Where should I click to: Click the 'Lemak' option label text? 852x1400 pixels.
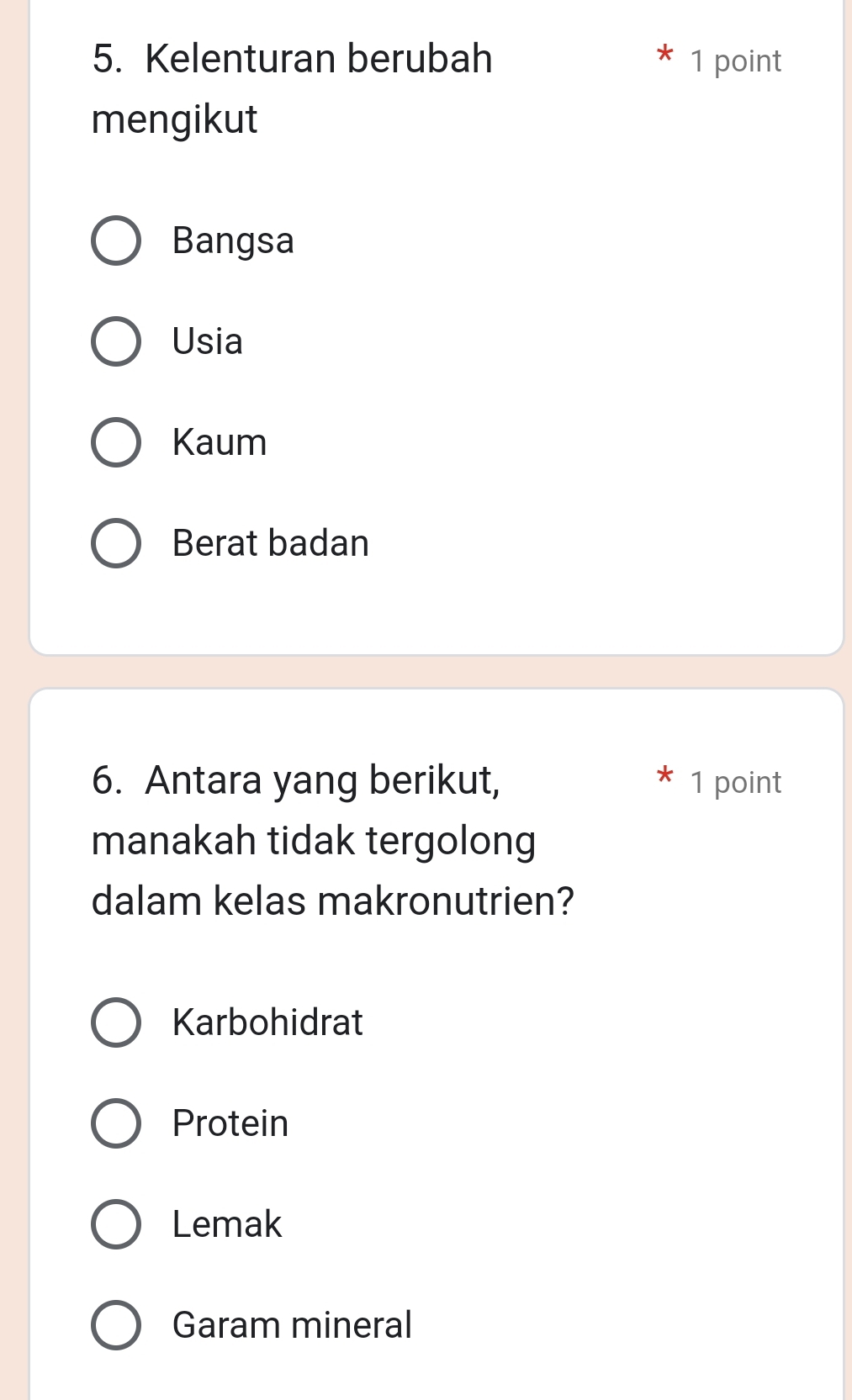coord(227,1224)
